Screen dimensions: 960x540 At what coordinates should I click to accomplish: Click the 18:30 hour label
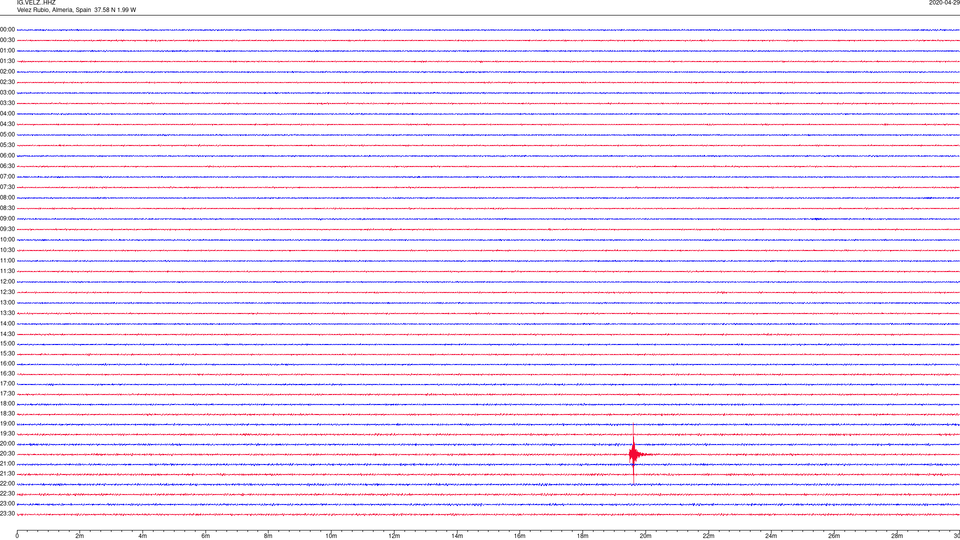point(7,413)
